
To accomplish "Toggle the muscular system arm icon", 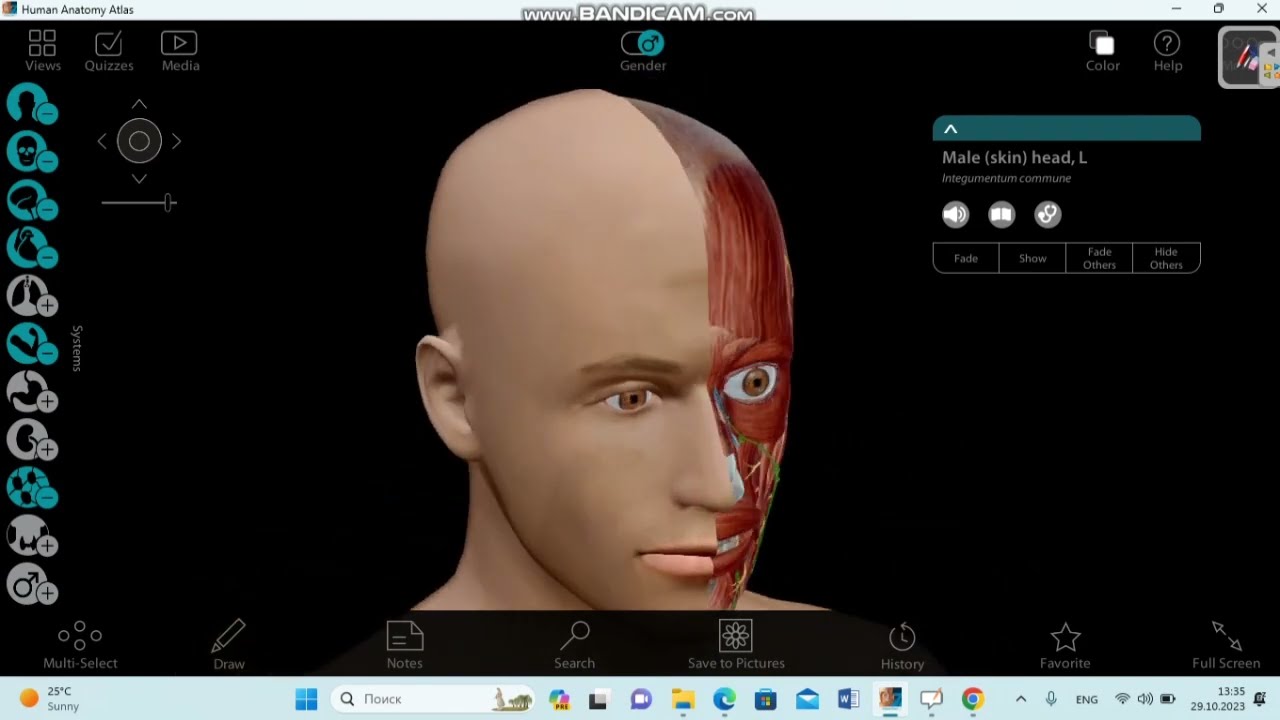I will coord(32,344).
